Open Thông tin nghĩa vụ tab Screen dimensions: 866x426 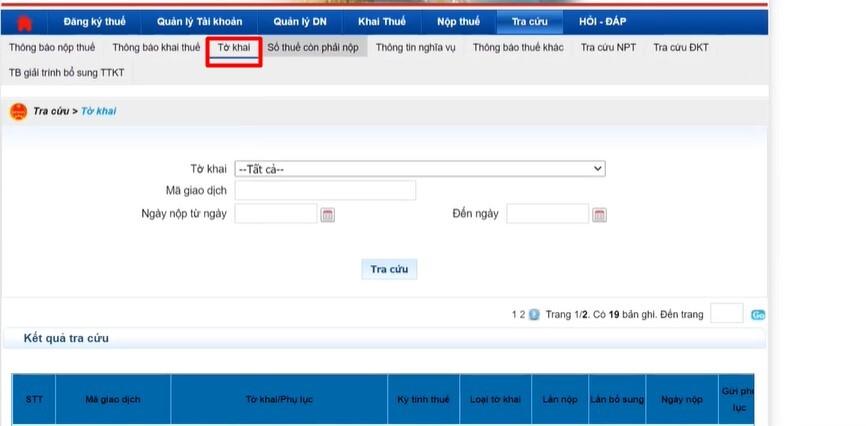click(x=416, y=48)
